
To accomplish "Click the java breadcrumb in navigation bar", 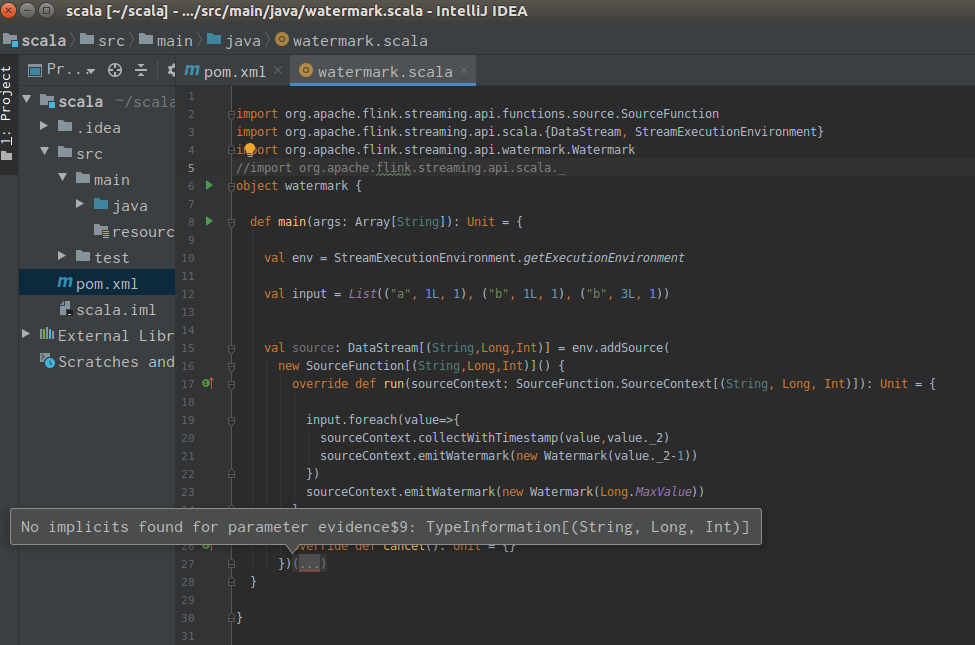I will [234, 40].
